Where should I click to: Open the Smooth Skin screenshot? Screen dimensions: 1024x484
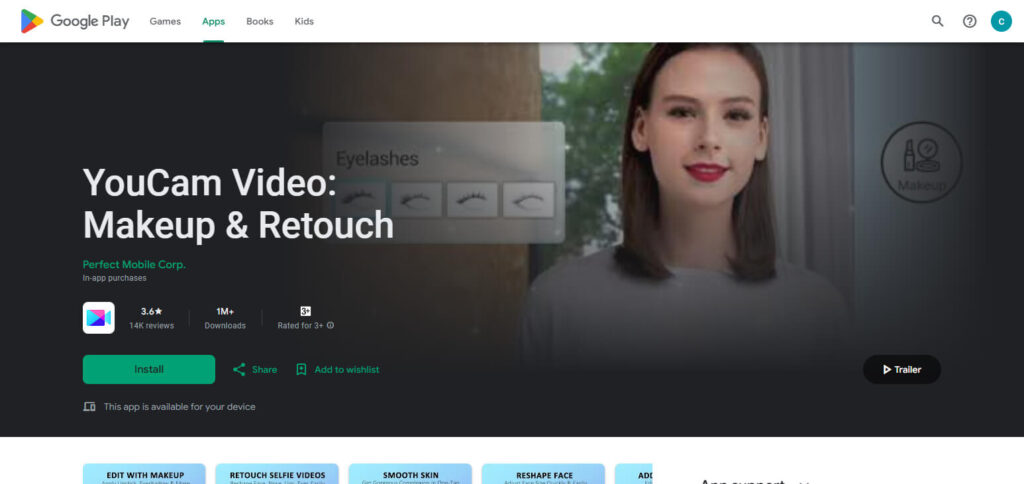[x=410, y=474]
